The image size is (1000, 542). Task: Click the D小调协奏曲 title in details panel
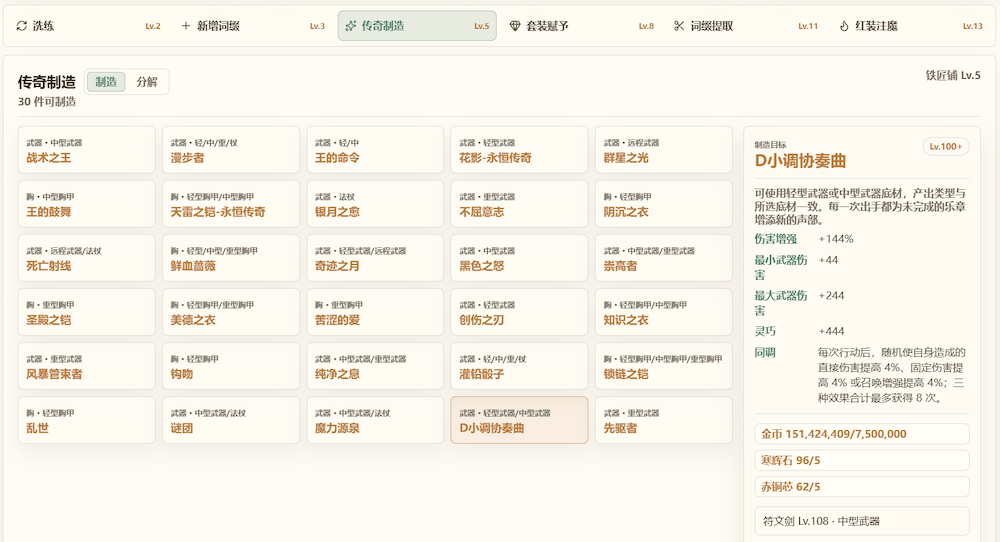pyautogui.click(x=800, y=161)
